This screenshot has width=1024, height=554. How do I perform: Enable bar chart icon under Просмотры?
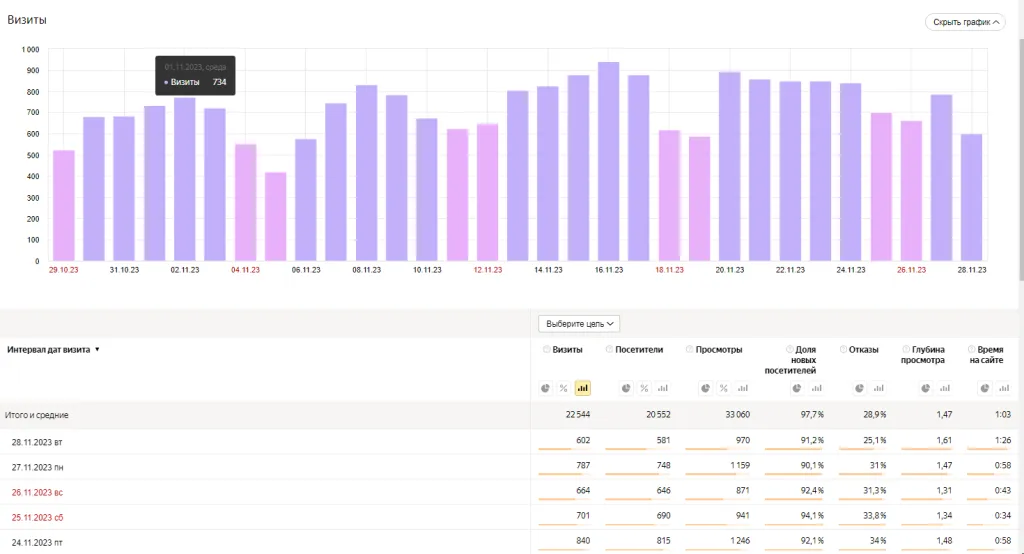coord(743,388)
